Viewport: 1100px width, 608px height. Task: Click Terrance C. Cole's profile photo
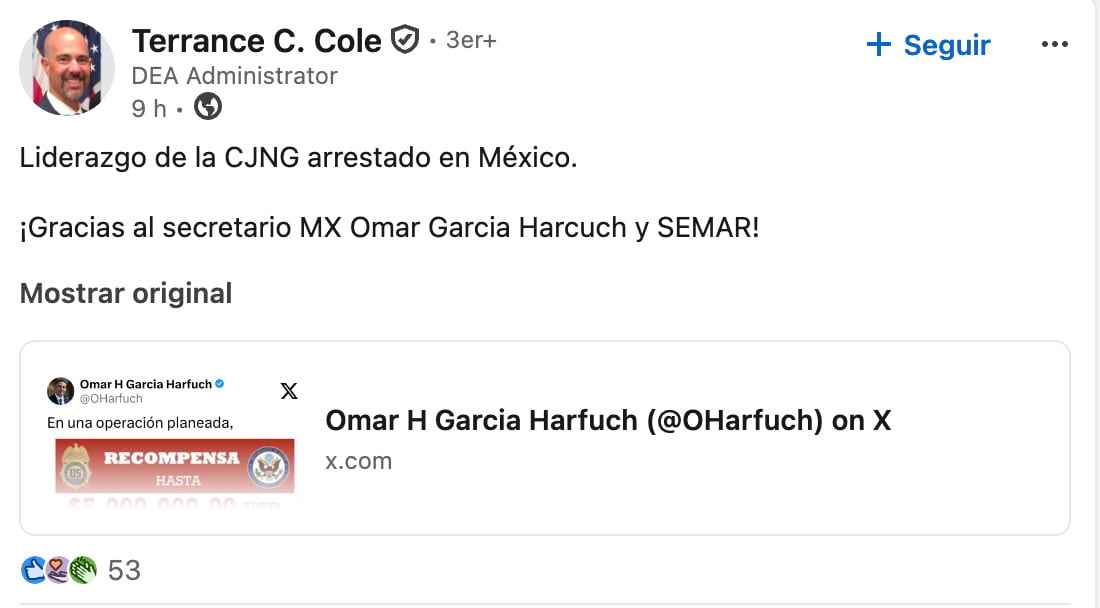67,68
